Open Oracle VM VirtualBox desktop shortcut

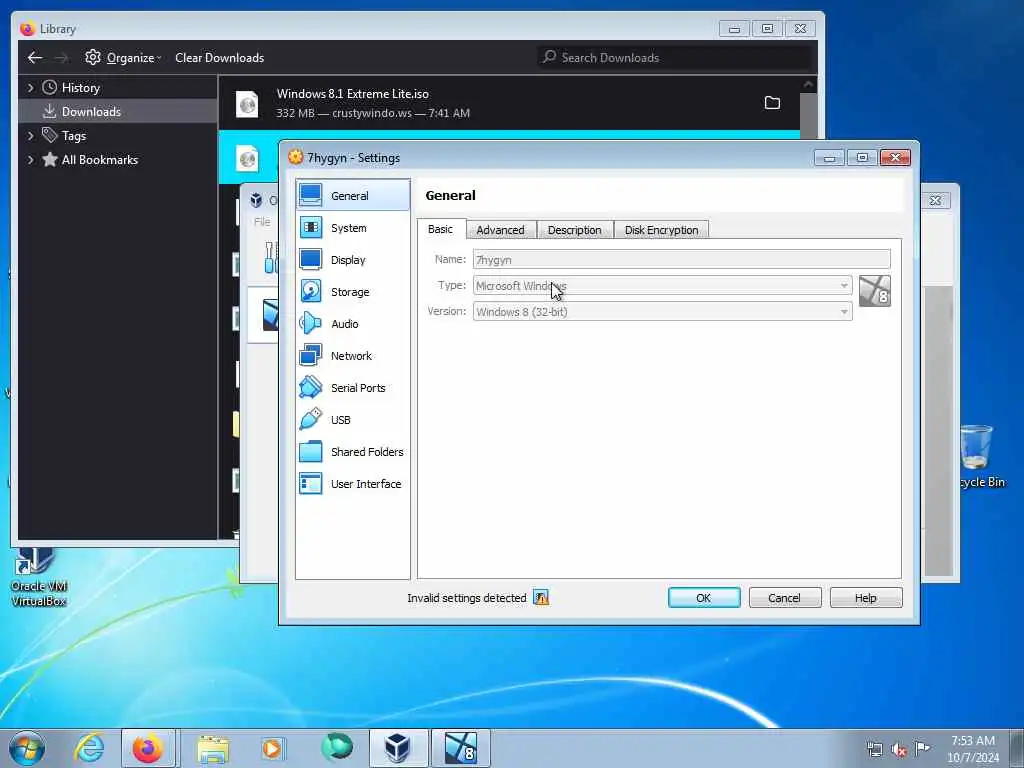tap(38, 579)
